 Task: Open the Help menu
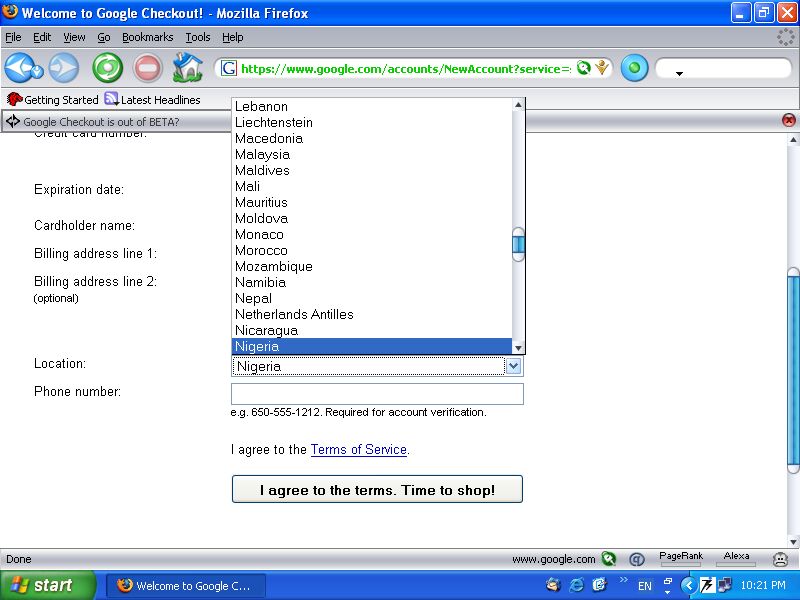pos(233,37)
